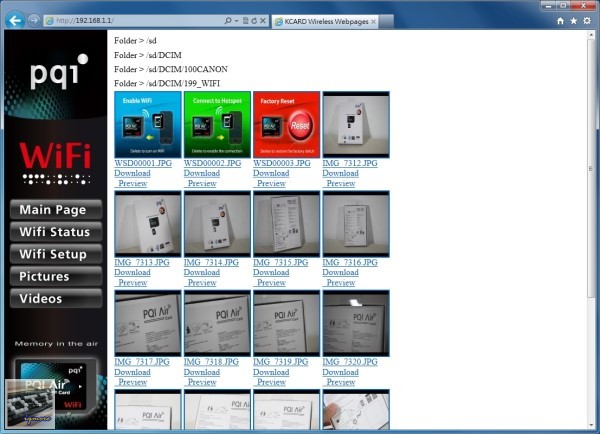Viewport: 600px width, 434px height.
Task: Click the pqi logo in sidebar
Action: [59, 72]
